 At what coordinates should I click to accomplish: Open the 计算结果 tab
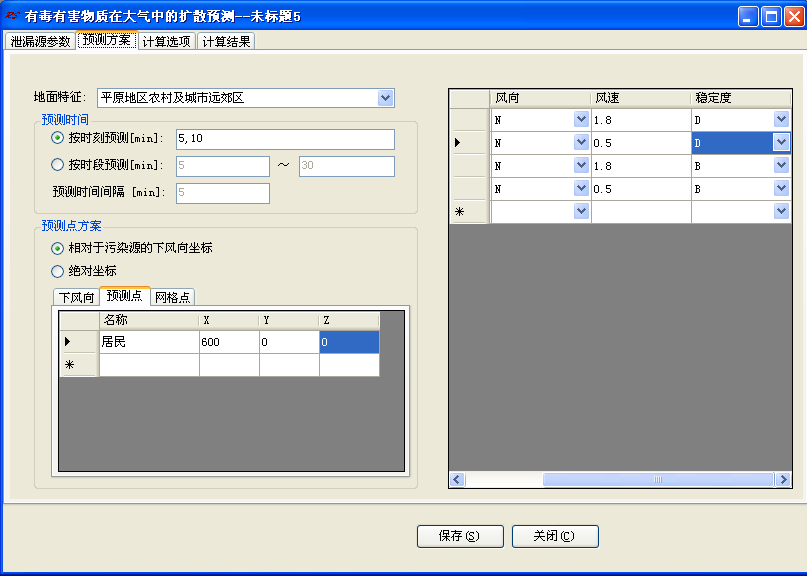coord(226,41)
